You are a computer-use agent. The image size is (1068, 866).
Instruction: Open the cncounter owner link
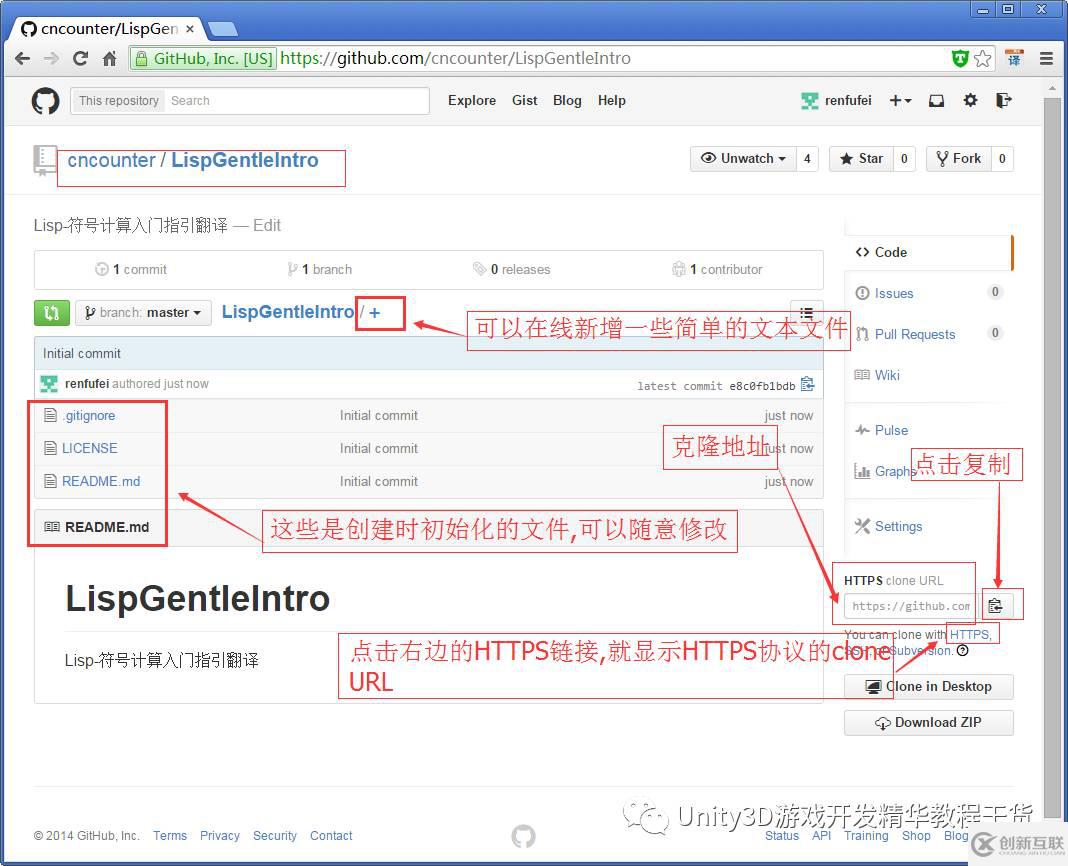click(x=112, y=160)
